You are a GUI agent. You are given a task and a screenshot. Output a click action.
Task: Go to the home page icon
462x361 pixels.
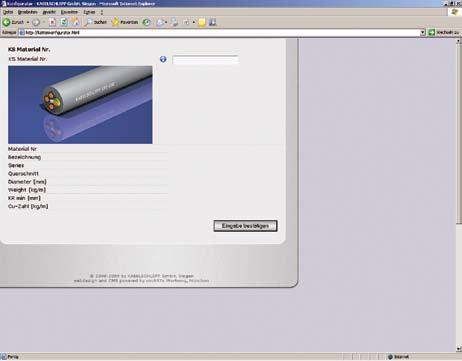click(x=76, y=22)
